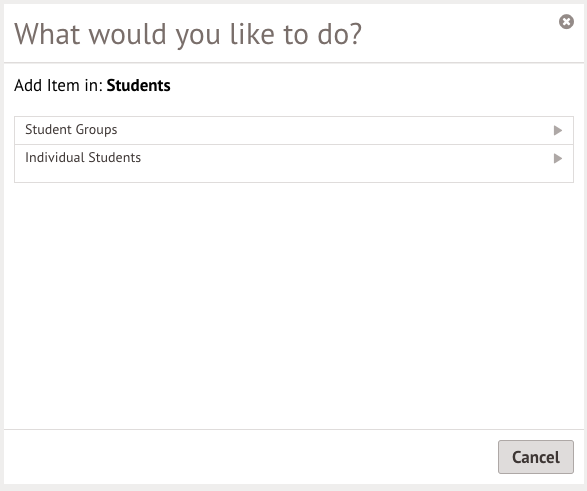
Task: Click inside the Individual Students list row
Action: 294,164
